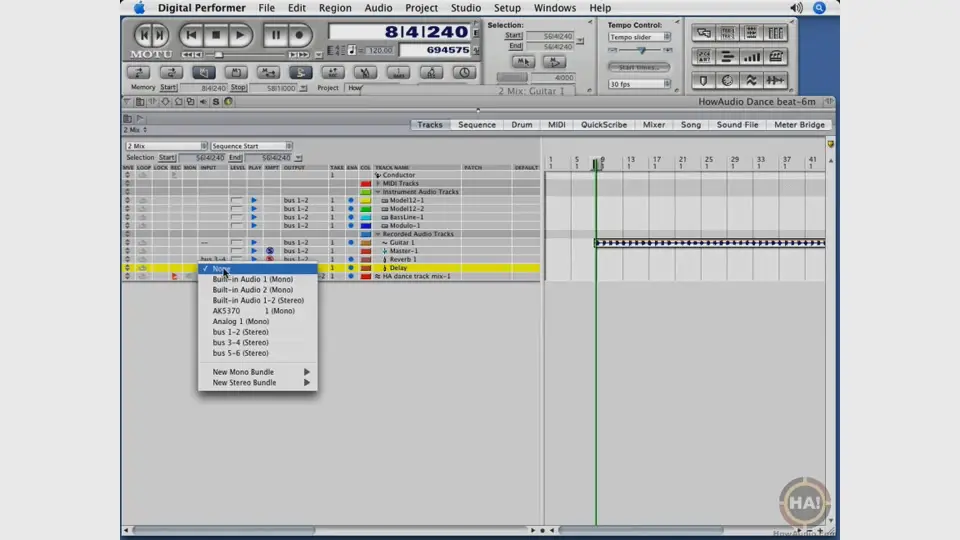Open the waveform editor wave icon
Image resolution: width=960 pixels, height=540 pixels.
(751, 80)
